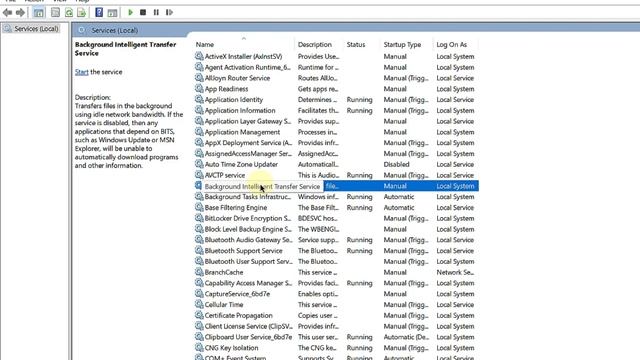Viewport: 640px width, 360px height.
Task: Click Network Service logon of BranchCache
Action: (455, 272)
